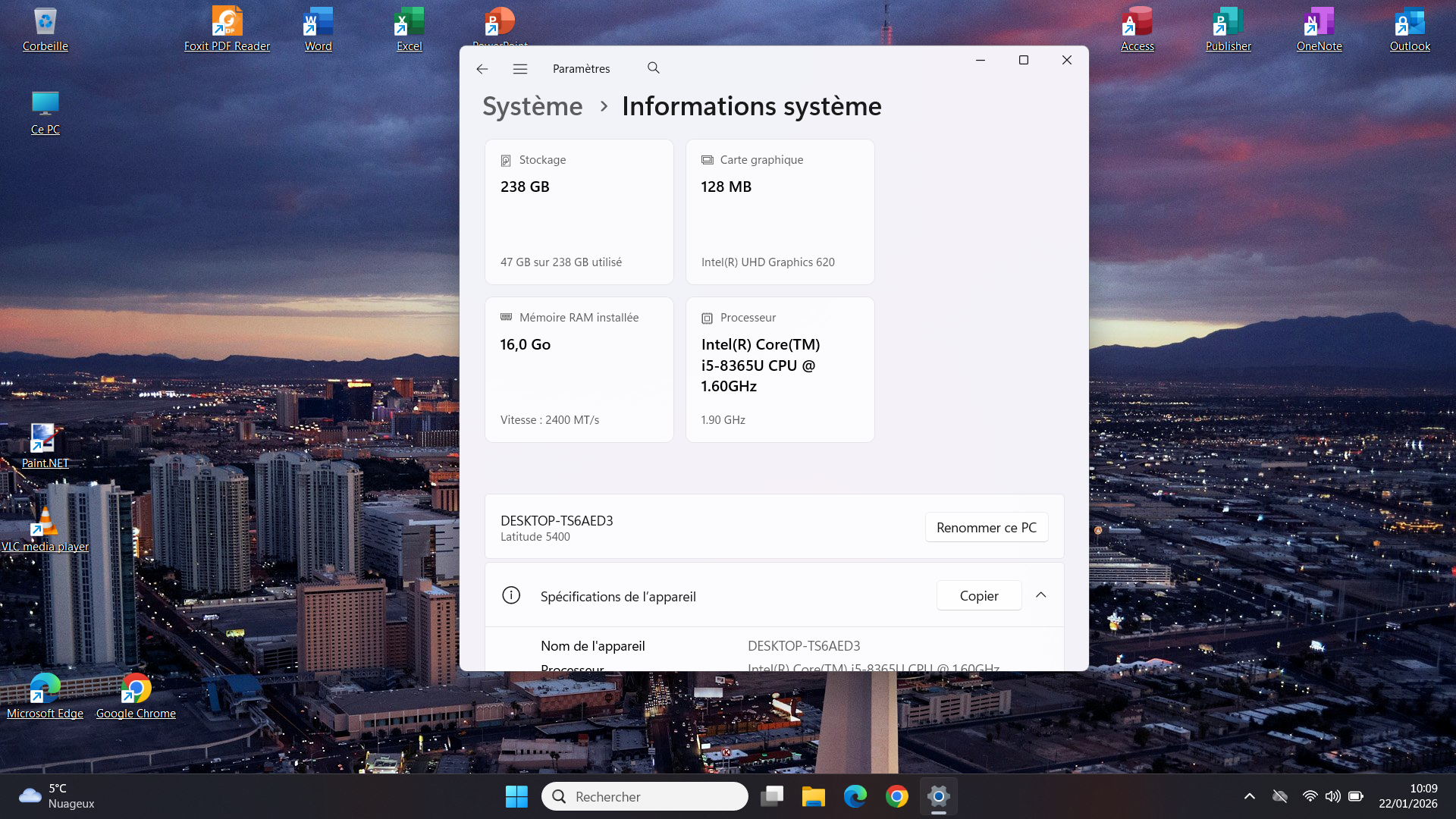Open the Processeur card
The height and width of the screenshot is (819, 1456).
coord(780,369)
